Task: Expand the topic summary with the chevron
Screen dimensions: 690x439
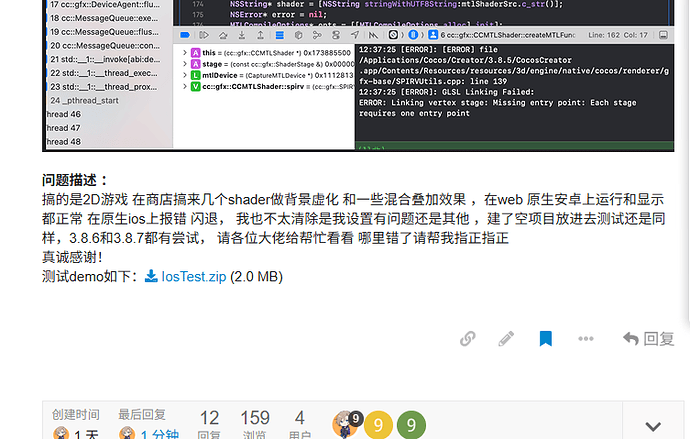Action: [653, 426]
